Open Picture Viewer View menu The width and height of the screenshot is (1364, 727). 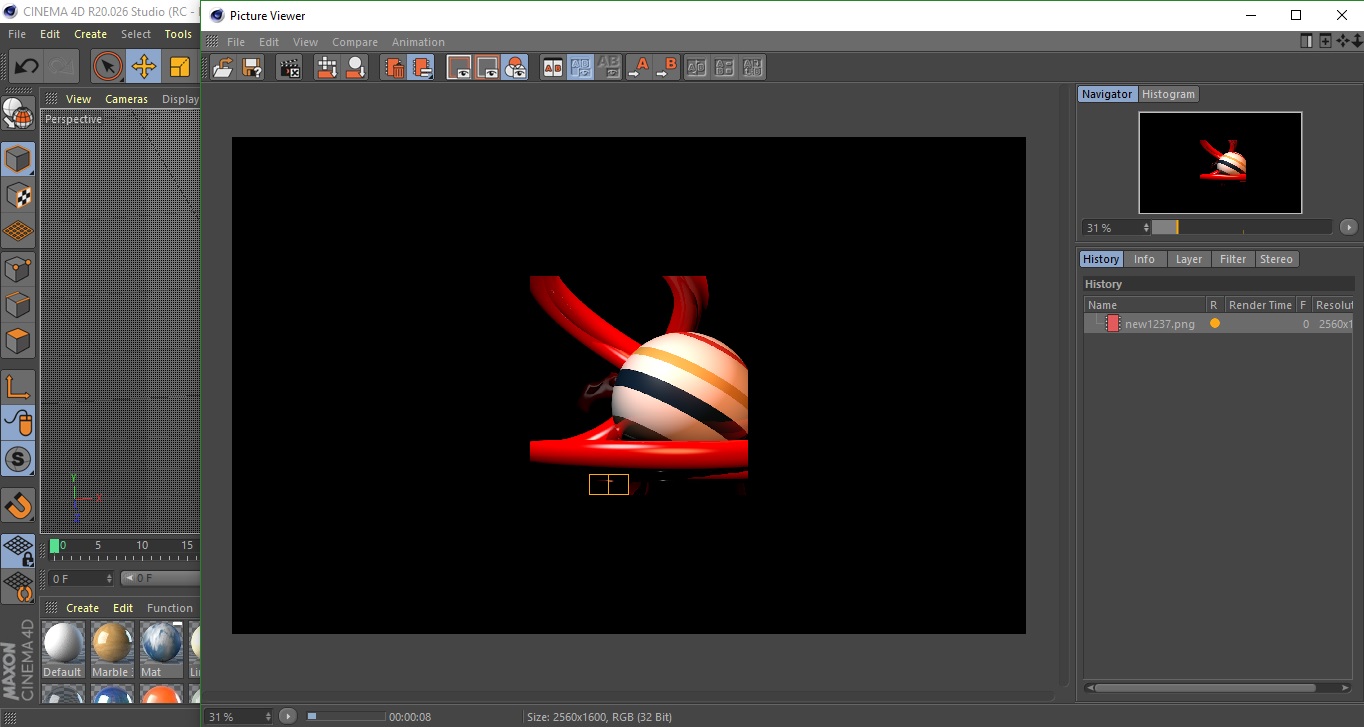(305, 42)
